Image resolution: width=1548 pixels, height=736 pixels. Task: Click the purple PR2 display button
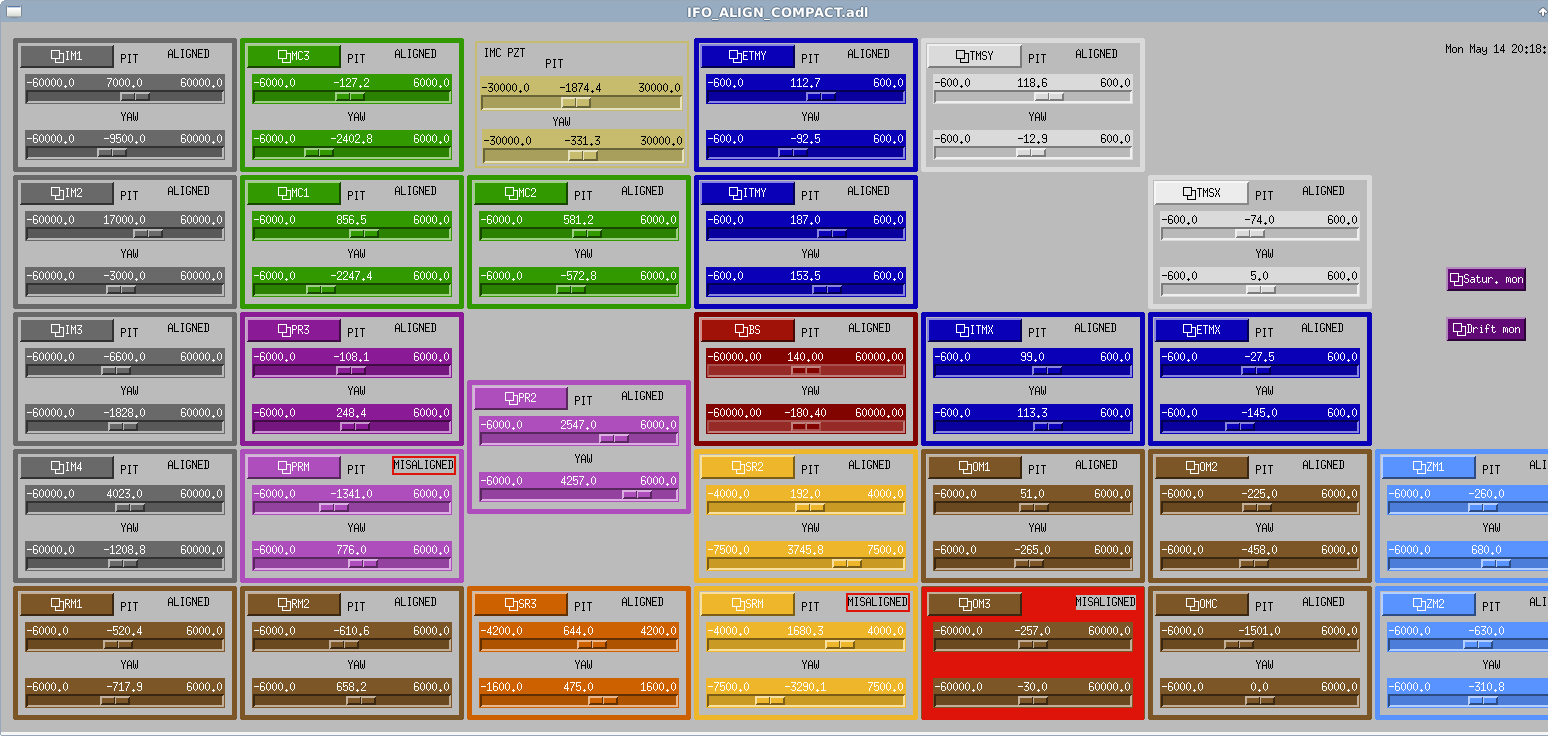click(521, 399)
